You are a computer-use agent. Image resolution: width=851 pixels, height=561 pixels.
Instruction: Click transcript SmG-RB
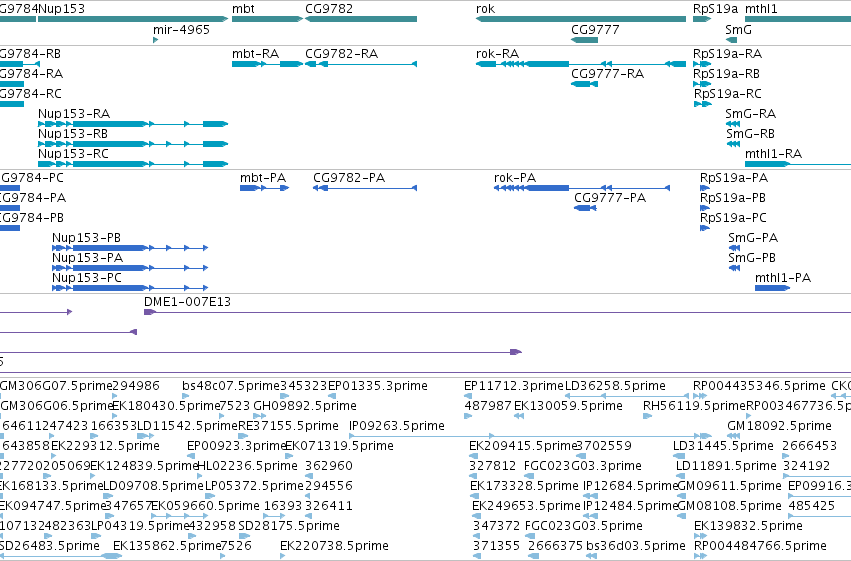point(751,133)
